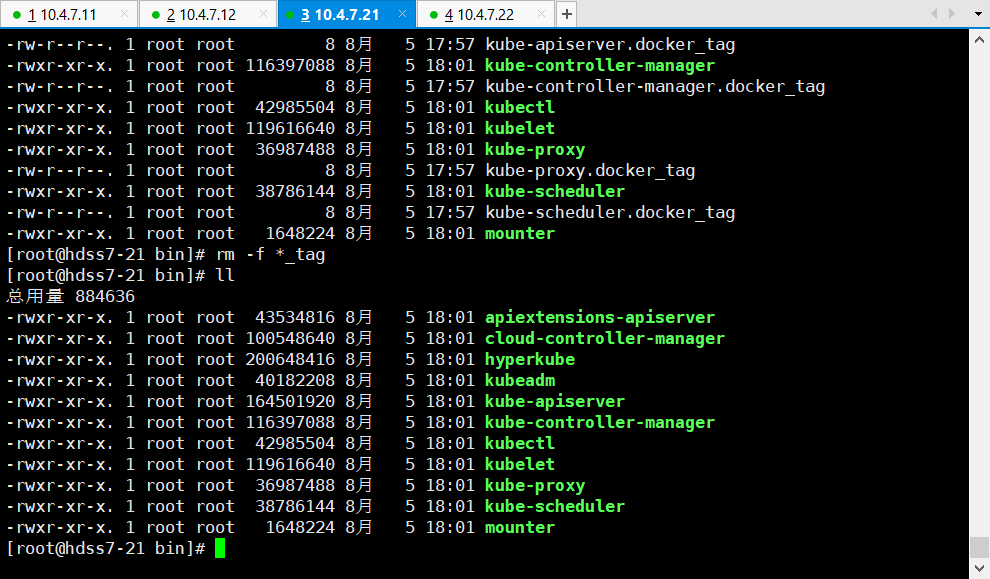This screenshot has width=990, height=579.
Task: Open a new session tab with plus button
Action: 566,14
